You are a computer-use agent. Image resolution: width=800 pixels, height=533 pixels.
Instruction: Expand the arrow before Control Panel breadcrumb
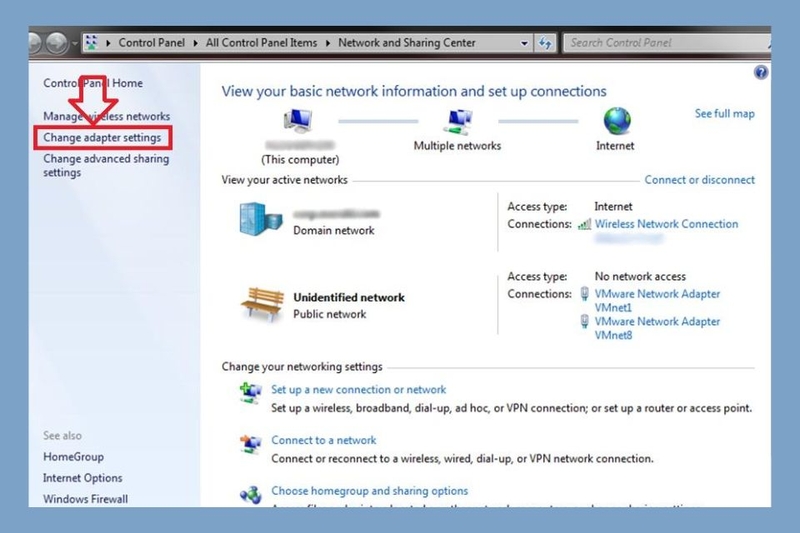pyautogui.click(x=108, y=43)
